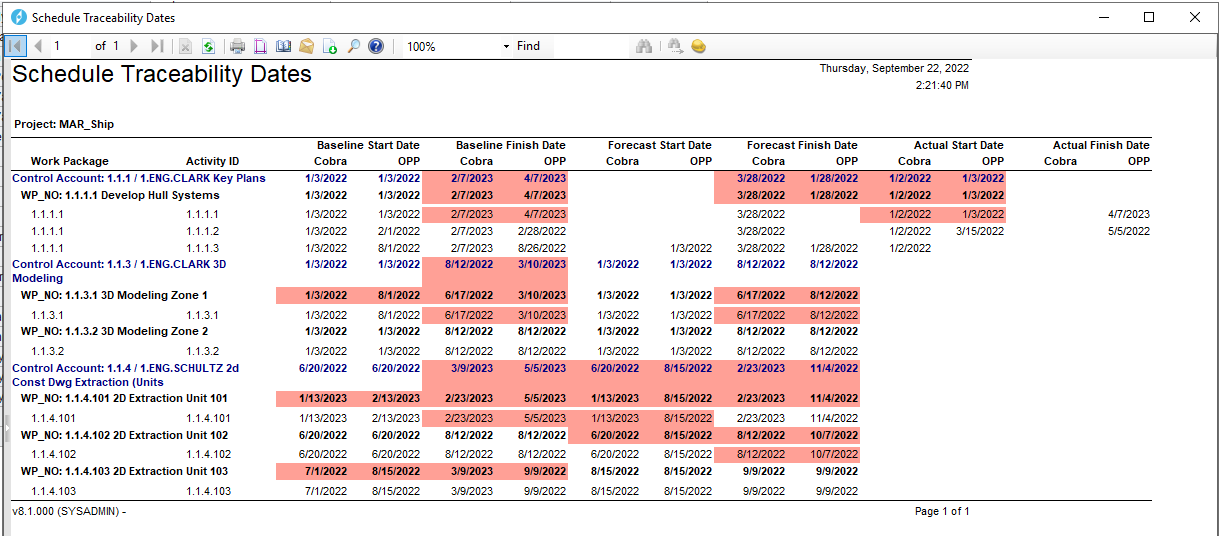The width and height of the screenshot is (1221, 536).
Task: Jump to the last page
Action: (x=157, y=46)
